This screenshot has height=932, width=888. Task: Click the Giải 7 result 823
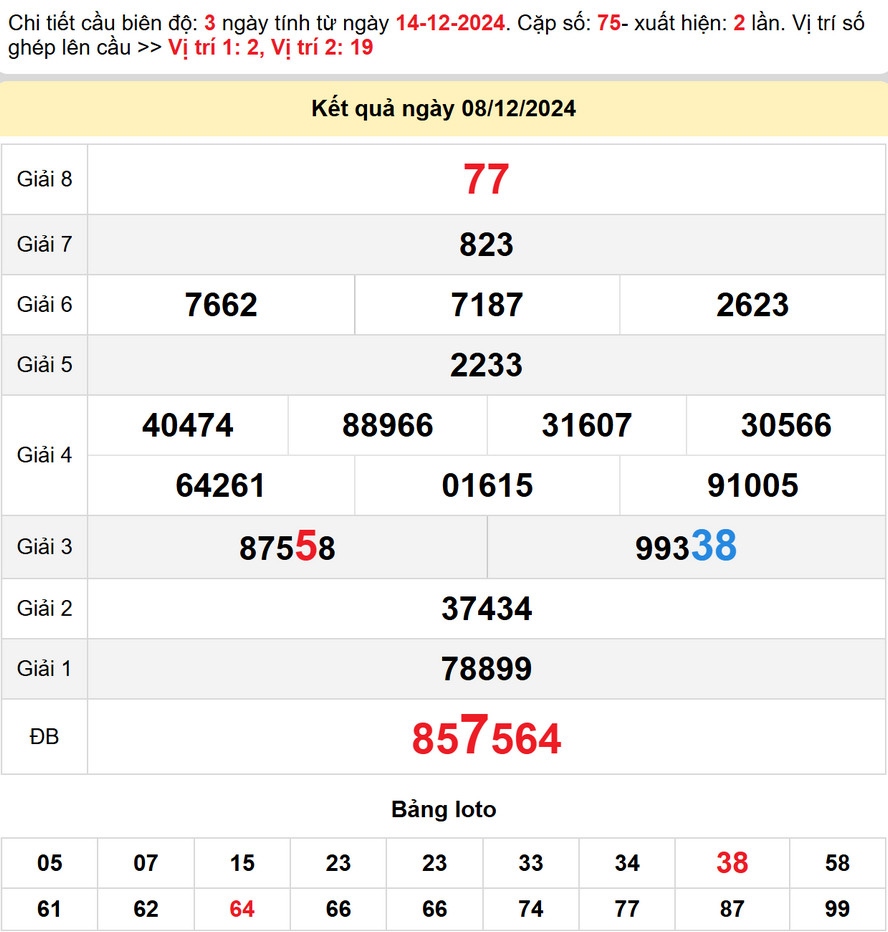(x=486, y=244)
